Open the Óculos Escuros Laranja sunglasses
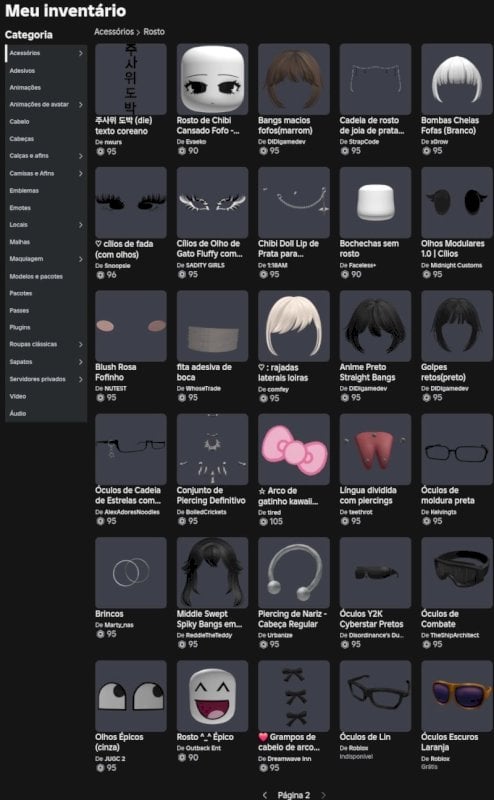This screenshot has height=800, width=494. point(457,696)
